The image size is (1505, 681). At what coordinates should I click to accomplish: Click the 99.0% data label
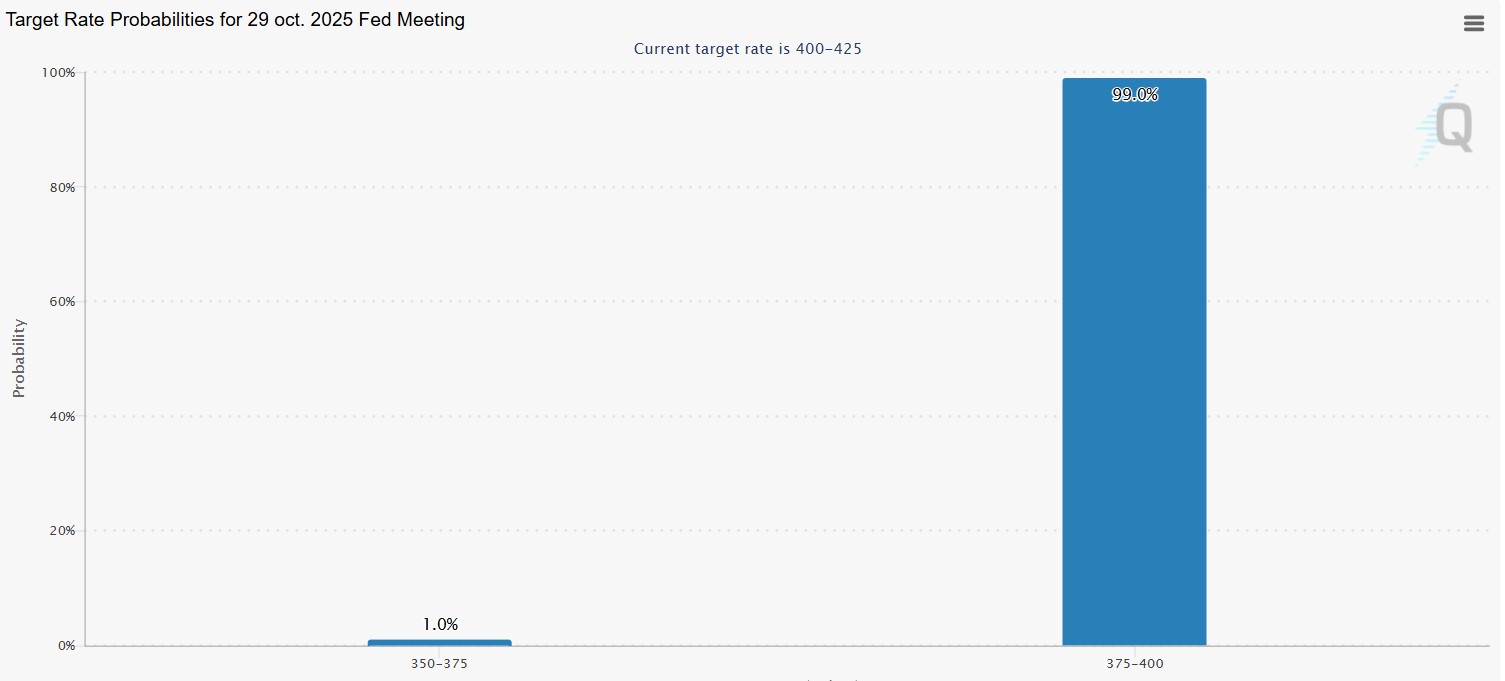click(1135, 95)
